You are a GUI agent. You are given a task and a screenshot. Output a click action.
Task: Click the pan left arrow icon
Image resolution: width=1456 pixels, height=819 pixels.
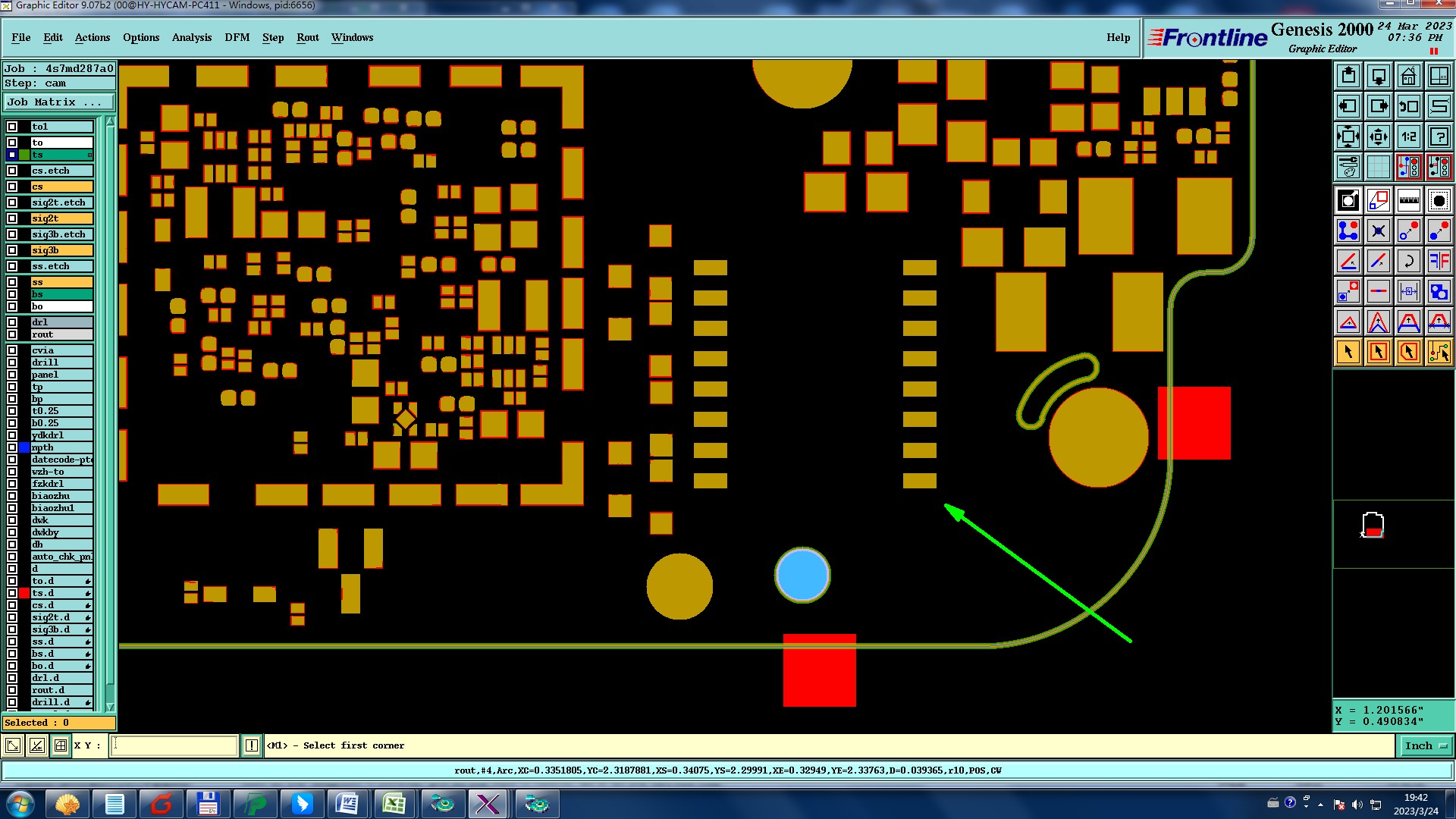click(x=1348, y=106)
